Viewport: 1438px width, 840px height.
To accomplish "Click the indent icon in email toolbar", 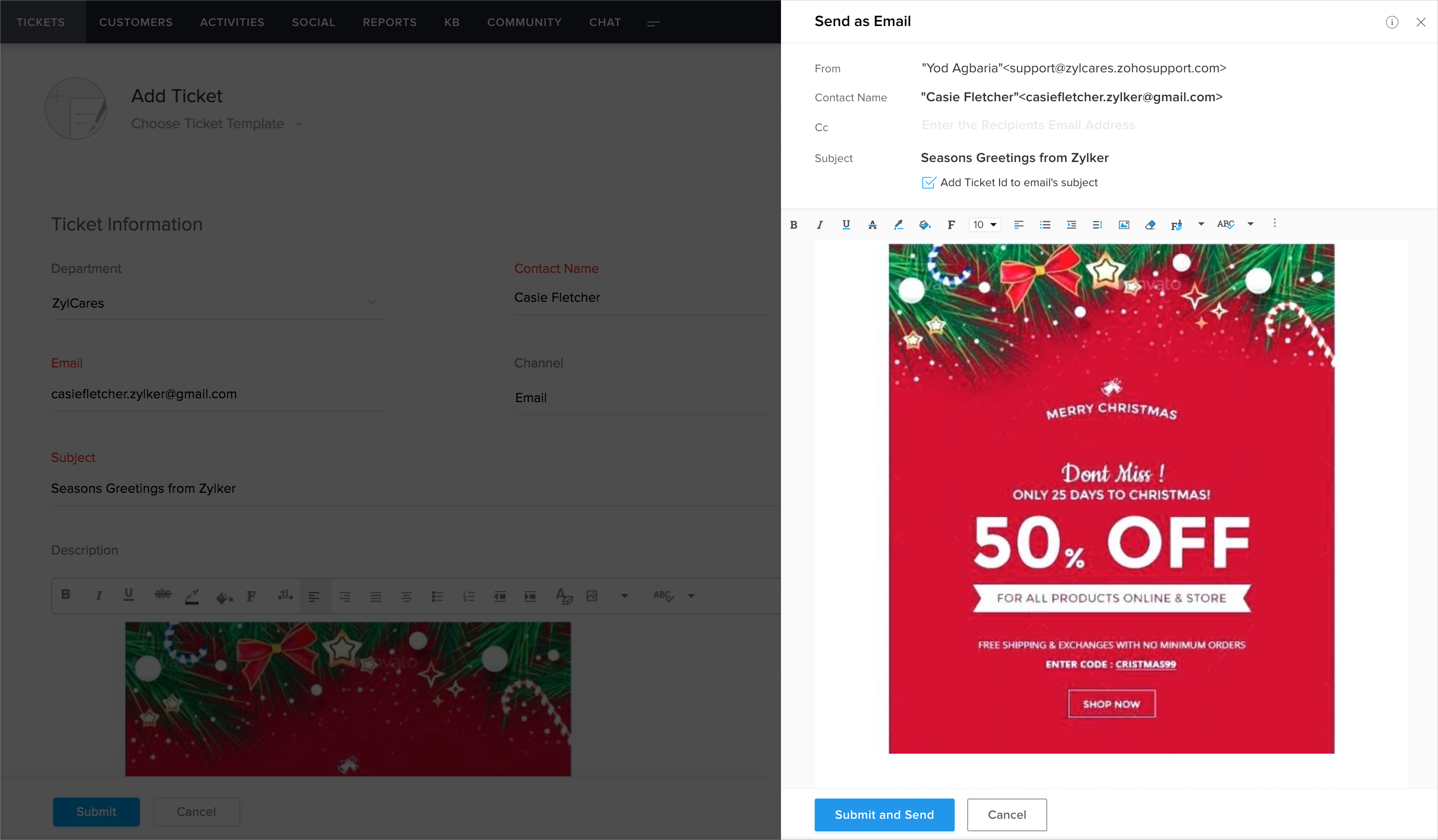I will [x=1071, y=225].
